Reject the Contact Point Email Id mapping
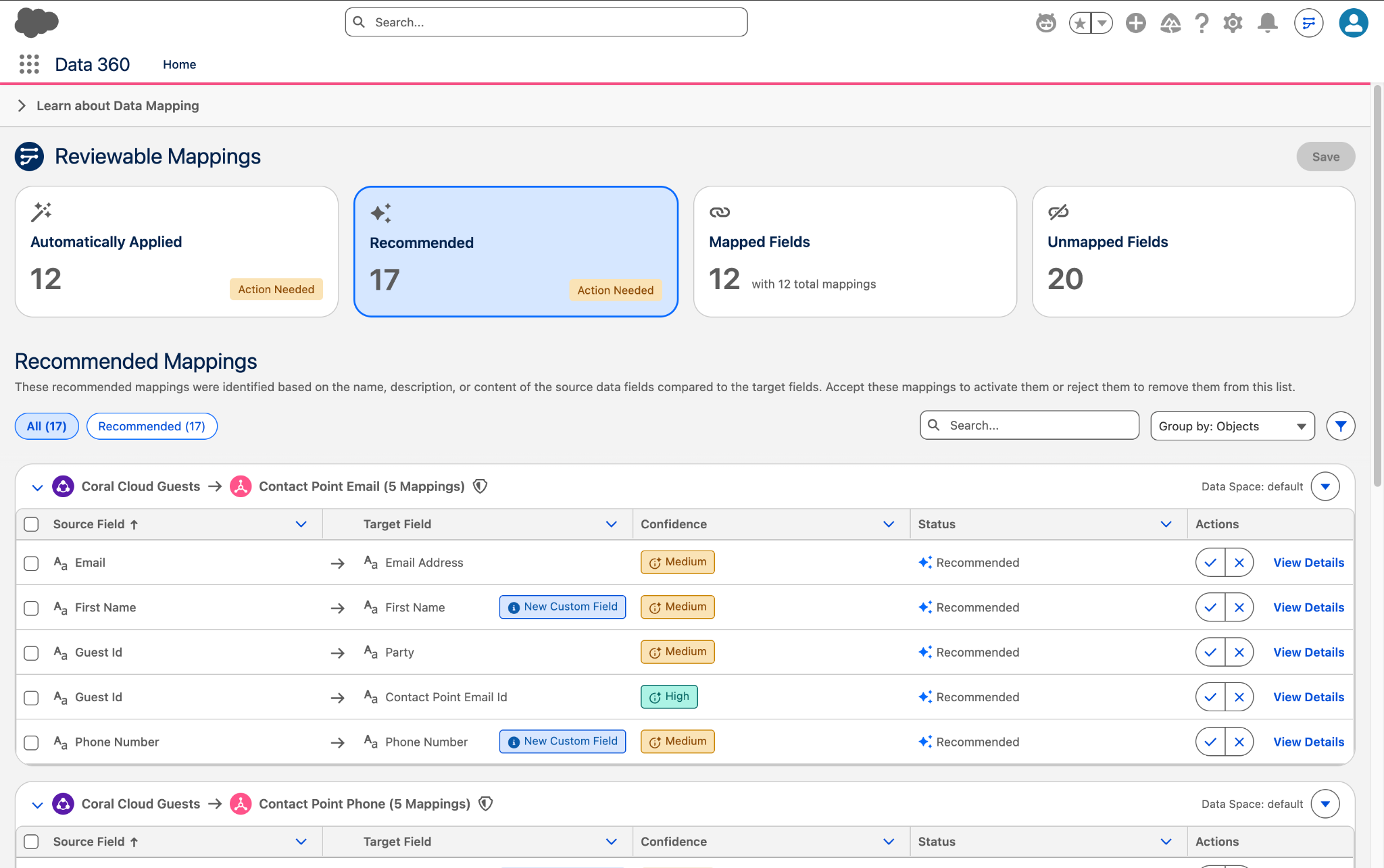 1239,697
